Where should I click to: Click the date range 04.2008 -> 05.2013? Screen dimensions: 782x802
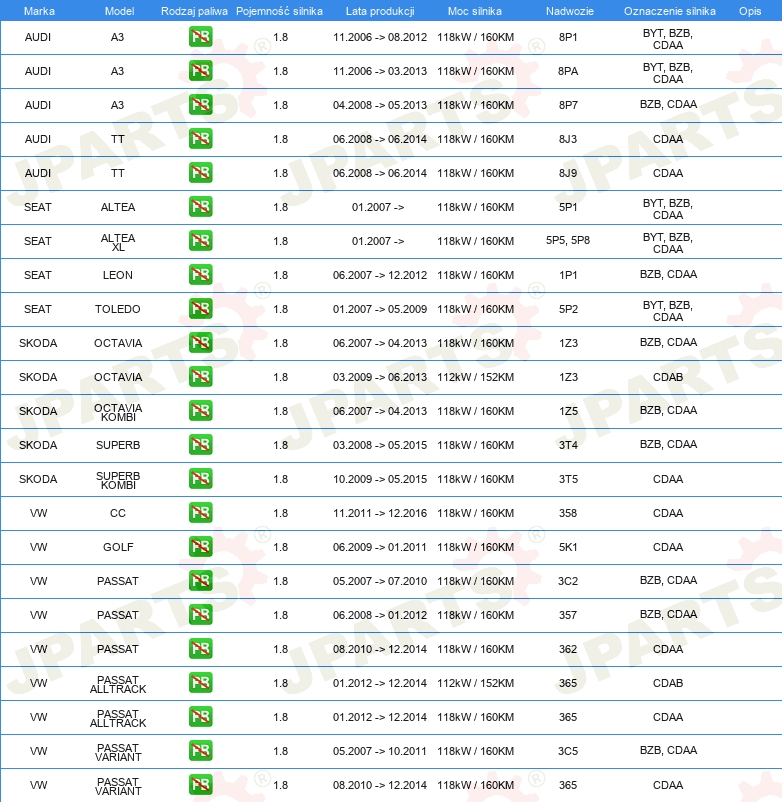tap(380, 105)
